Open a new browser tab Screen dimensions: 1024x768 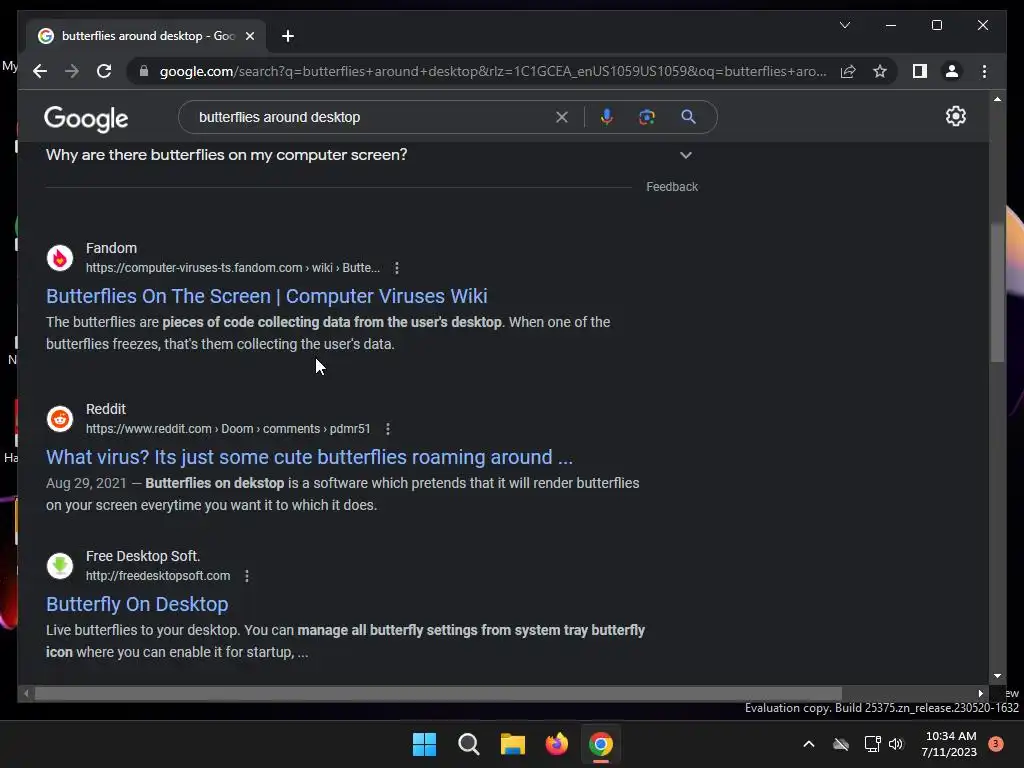coord(287,36)
